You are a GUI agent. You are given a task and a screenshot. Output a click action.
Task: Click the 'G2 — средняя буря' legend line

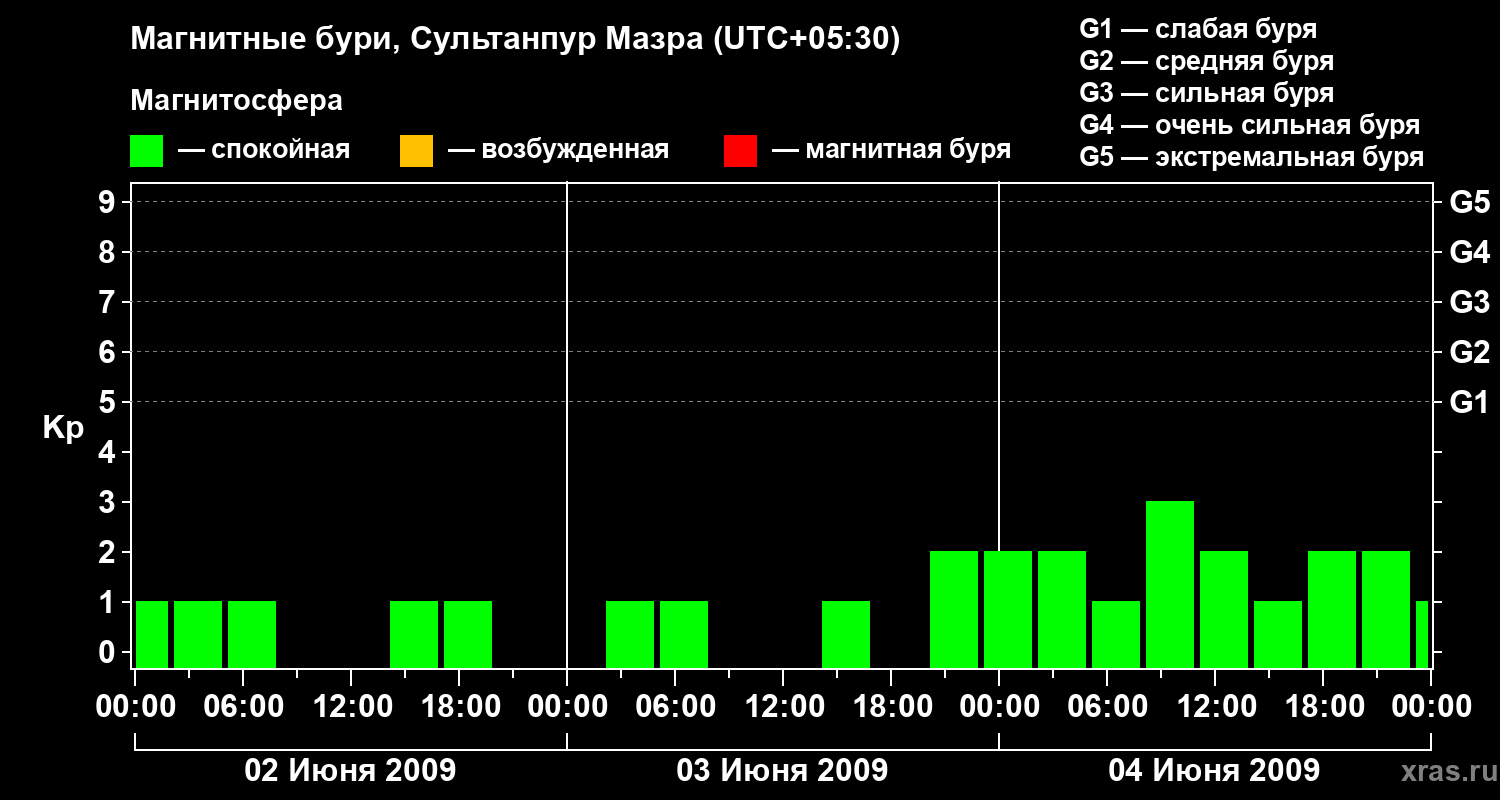1206,61
